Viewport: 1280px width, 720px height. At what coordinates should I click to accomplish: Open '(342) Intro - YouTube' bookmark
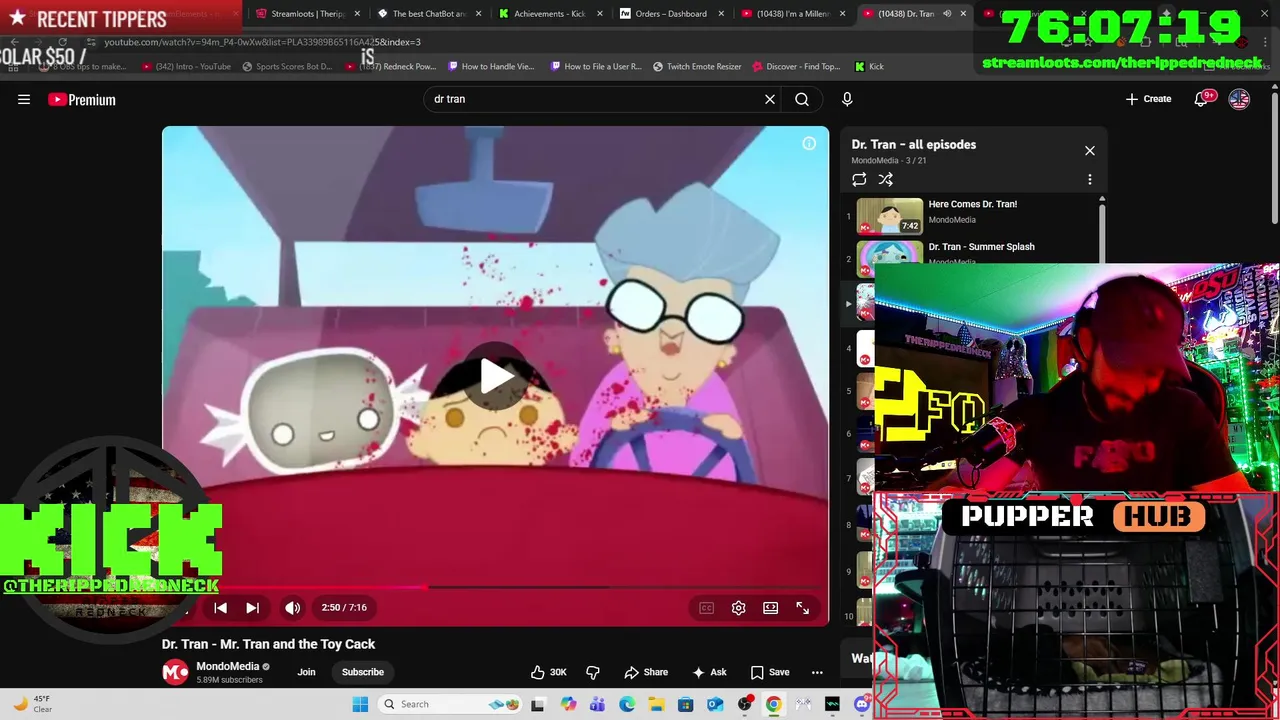click(186, 66)
